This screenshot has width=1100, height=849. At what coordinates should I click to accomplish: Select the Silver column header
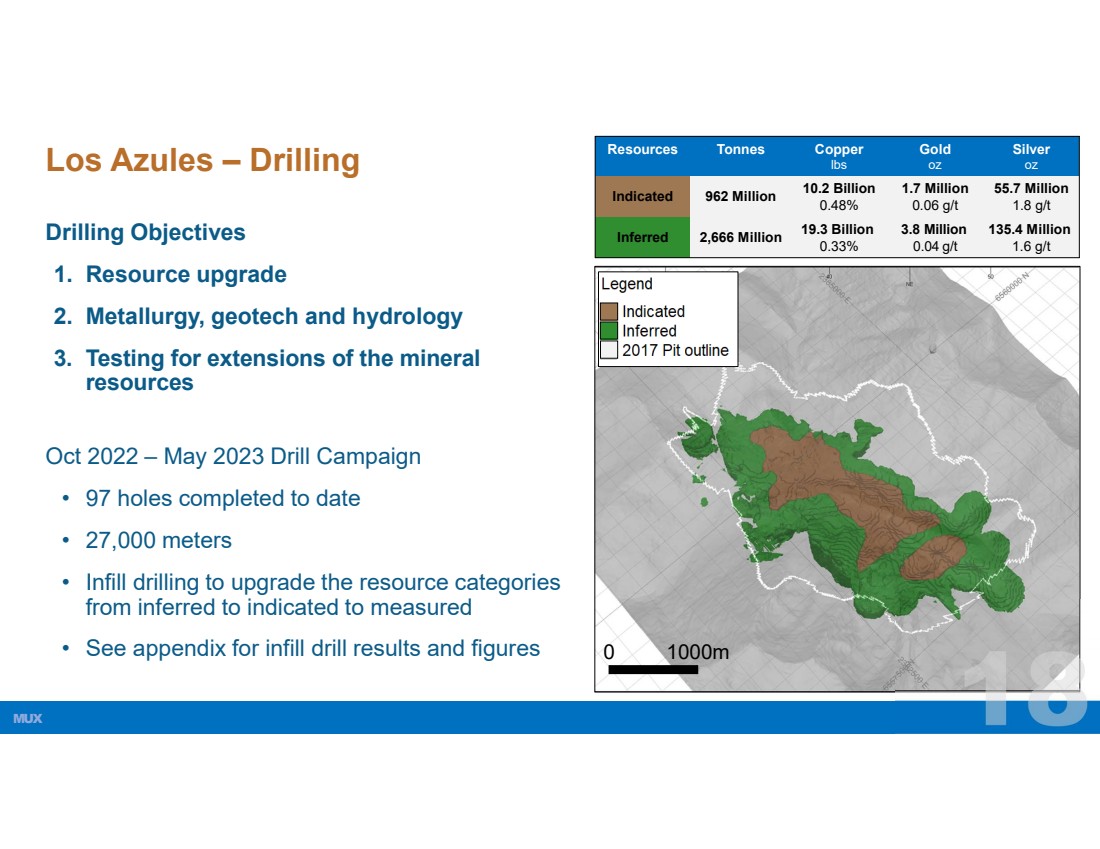pyautogui.click(x=1031, y=156)
